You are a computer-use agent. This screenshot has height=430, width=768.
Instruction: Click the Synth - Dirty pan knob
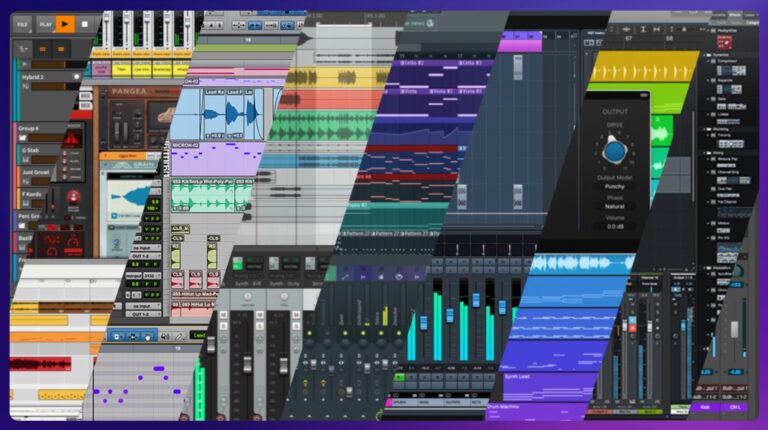(x=284, y=297)
